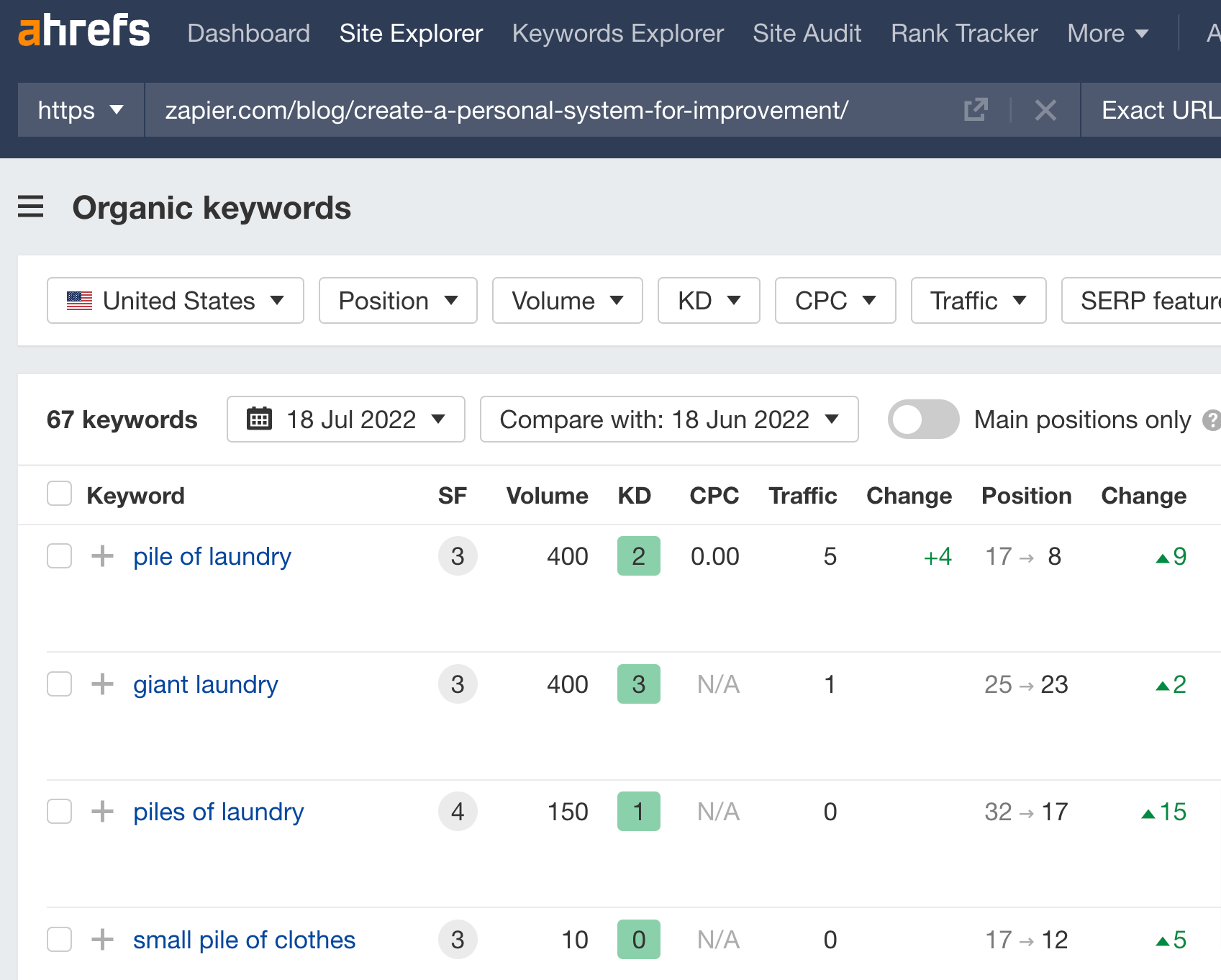The image size is (1221, 980).
Task: Open the Site Audit section
Action: click(x=807, y=33)
